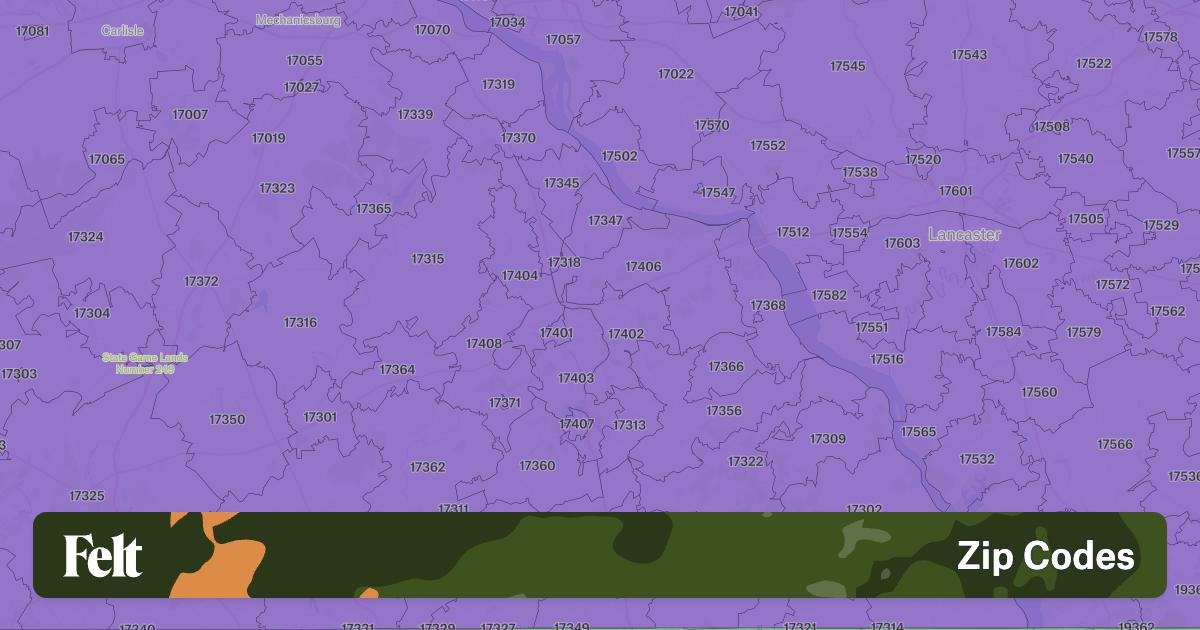The image size is (1200, 630).
Task: Select the Lancaster city label
Action: (x=964, y=234)
